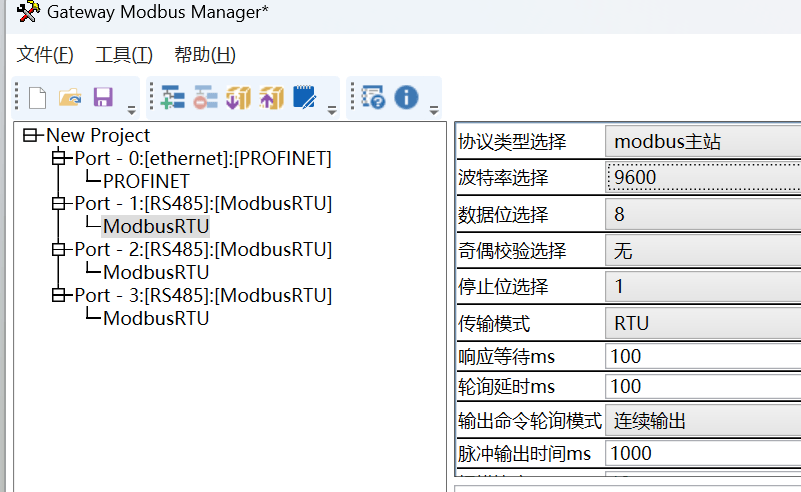Click the blue notepad edit icon
Screen dimensions: 801x492
point(304,97)
